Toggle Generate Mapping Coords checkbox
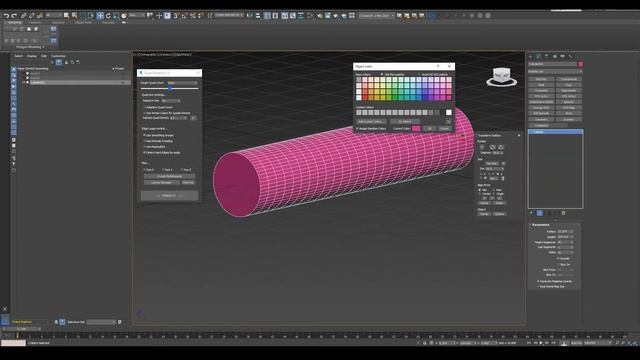 (x=538, y=281)
